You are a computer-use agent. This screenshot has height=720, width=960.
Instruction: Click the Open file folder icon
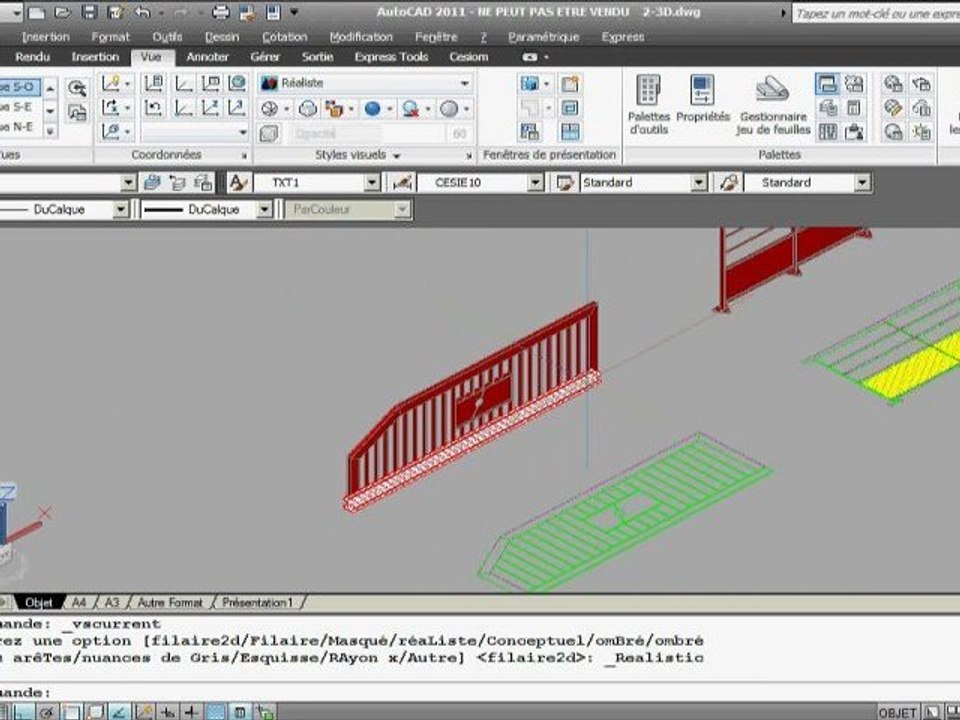point(62,12)
